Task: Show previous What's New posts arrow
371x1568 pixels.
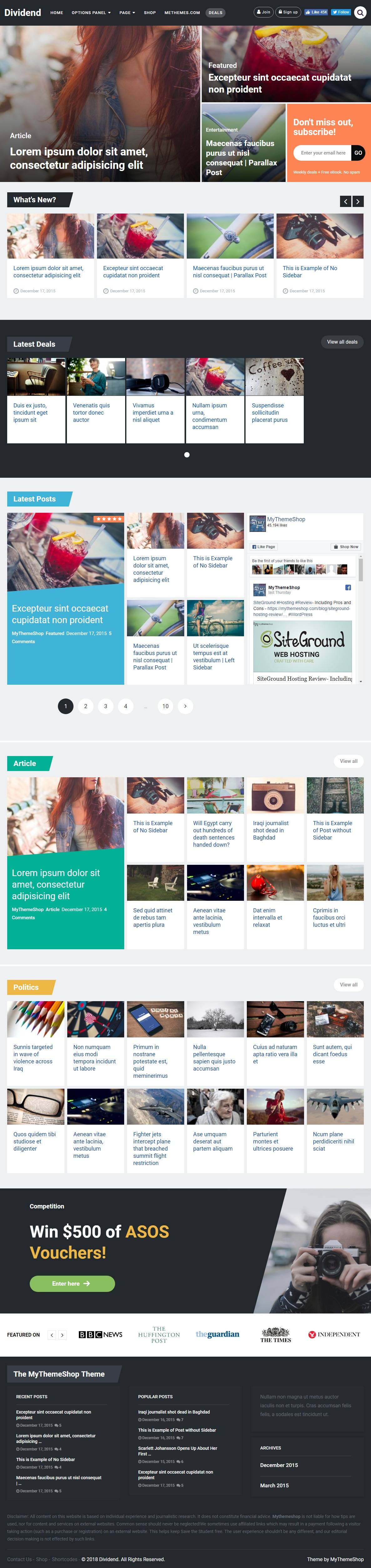Action: (x=345, y=201)
